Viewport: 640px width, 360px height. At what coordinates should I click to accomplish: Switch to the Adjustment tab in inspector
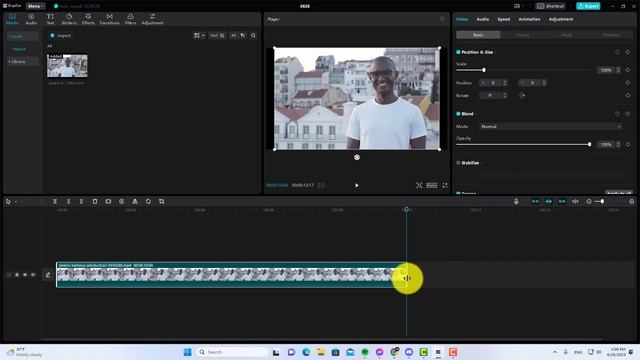[561, 19]
